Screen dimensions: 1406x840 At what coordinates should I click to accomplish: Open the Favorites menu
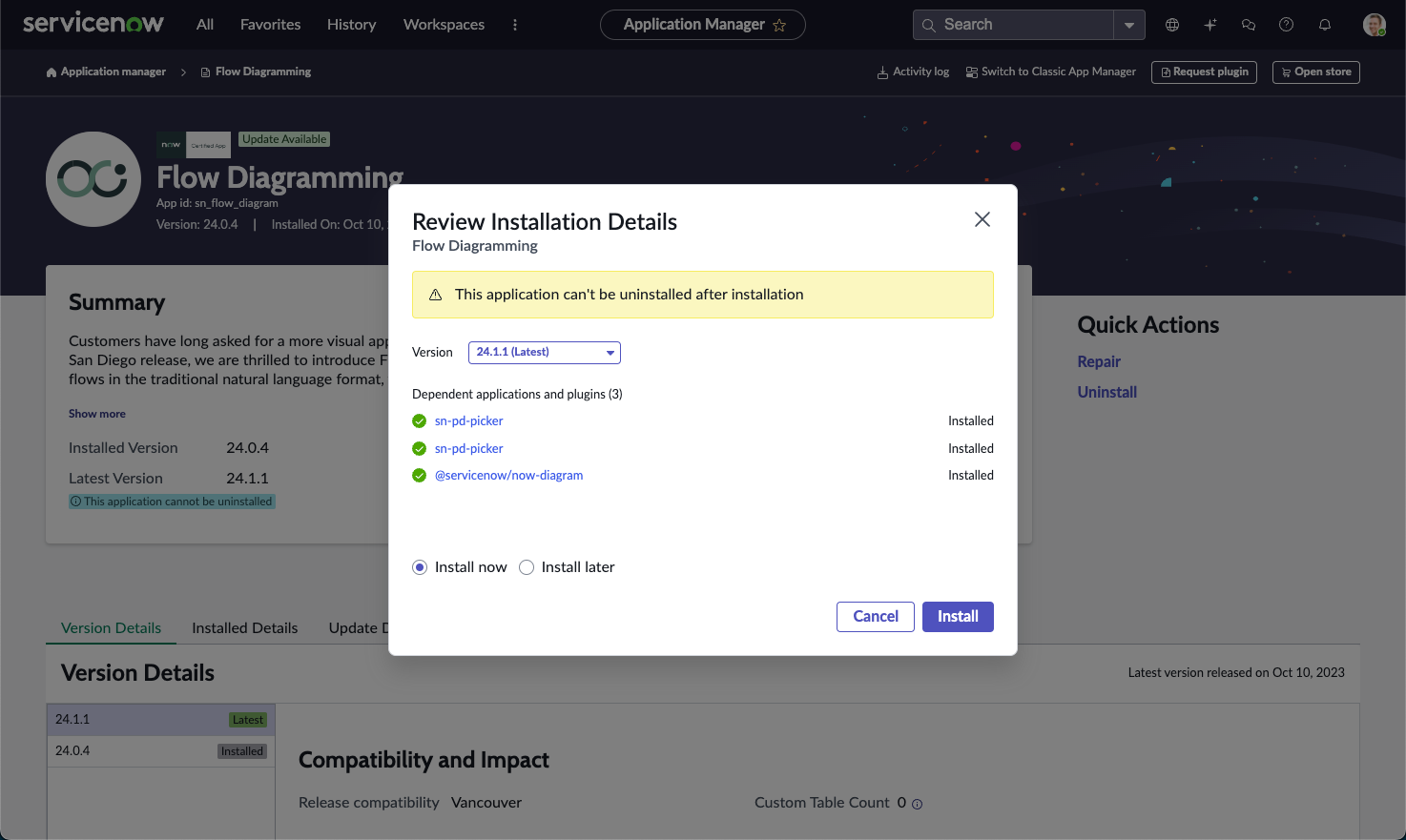pos(271,25)
